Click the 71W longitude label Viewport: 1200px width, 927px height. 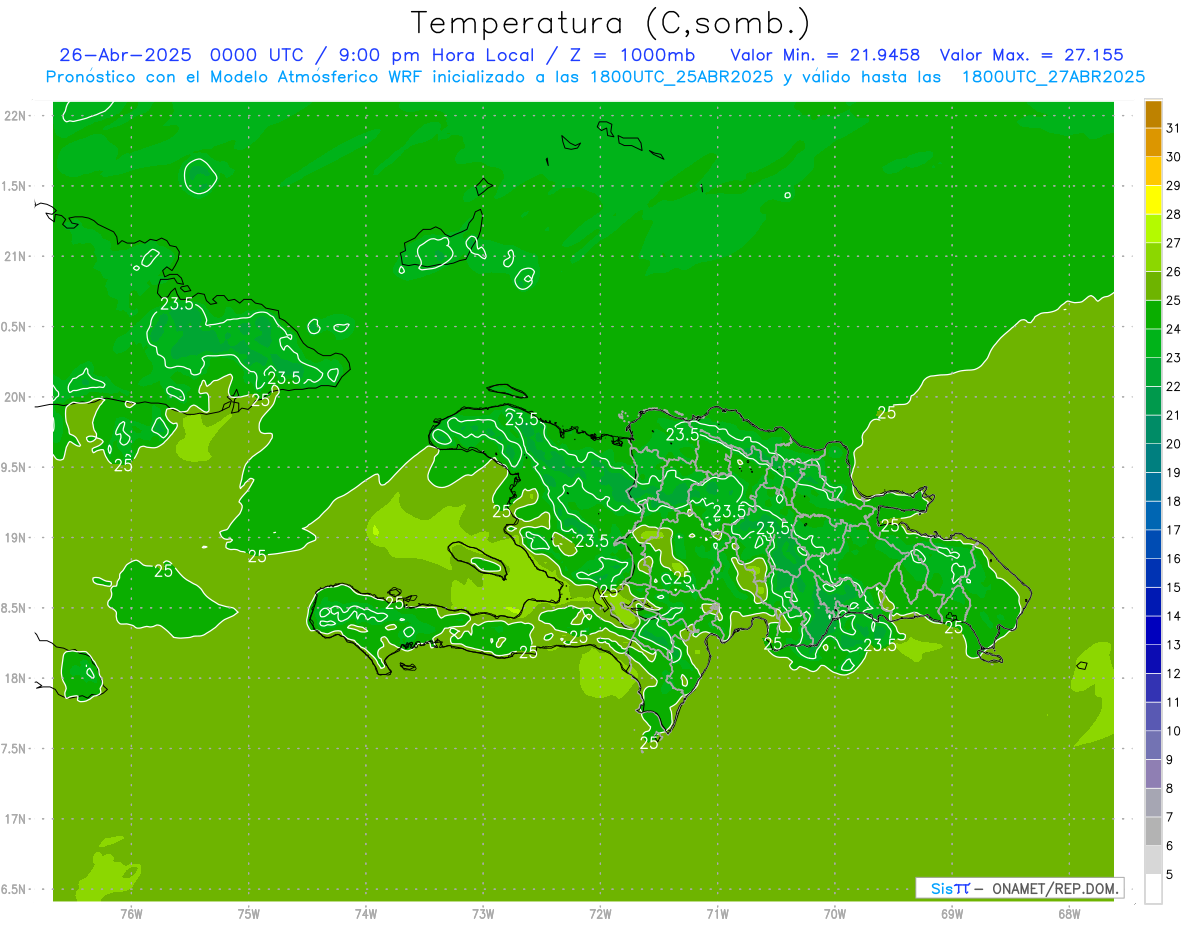(717, 913)
